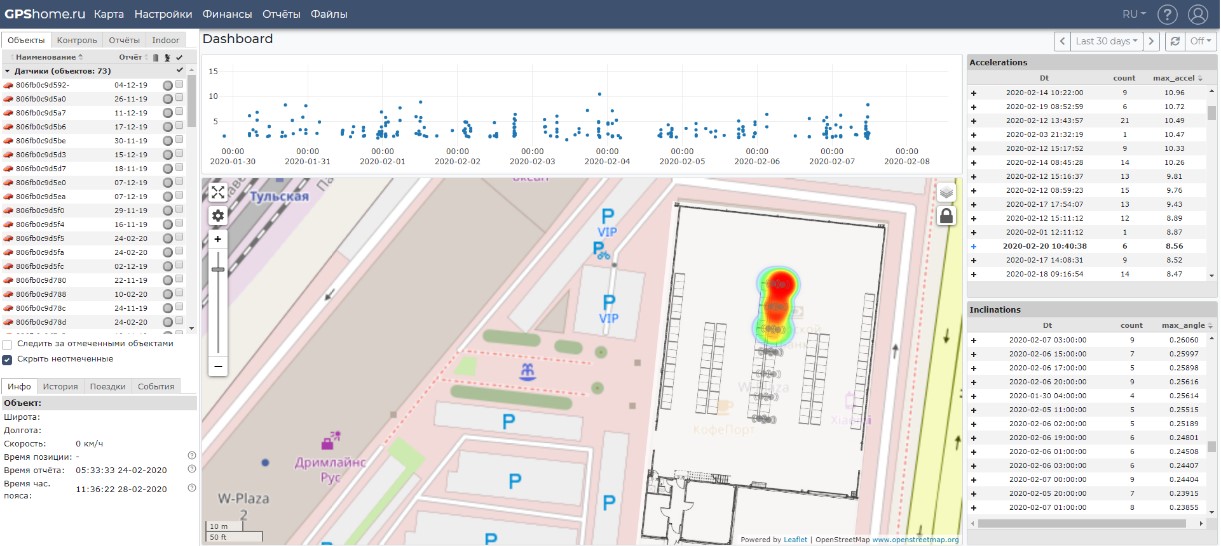
Task: Open the auto-refresh Off dropdown
Action: point(1201,41)
